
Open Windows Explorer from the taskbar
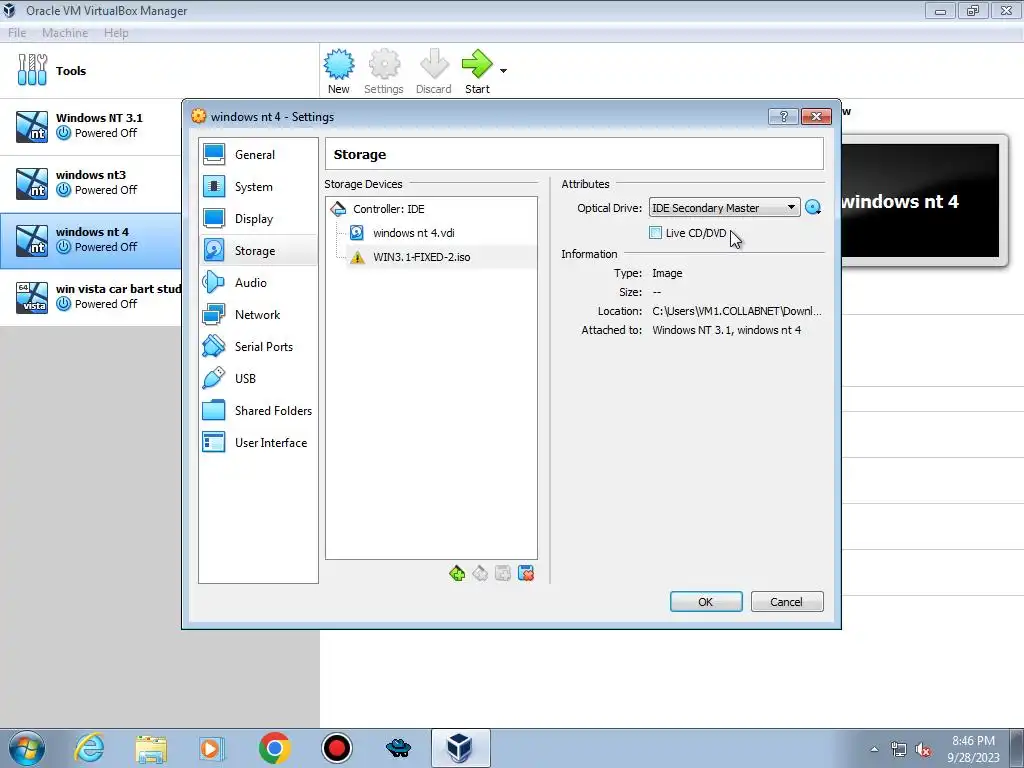tap(151, 748)
